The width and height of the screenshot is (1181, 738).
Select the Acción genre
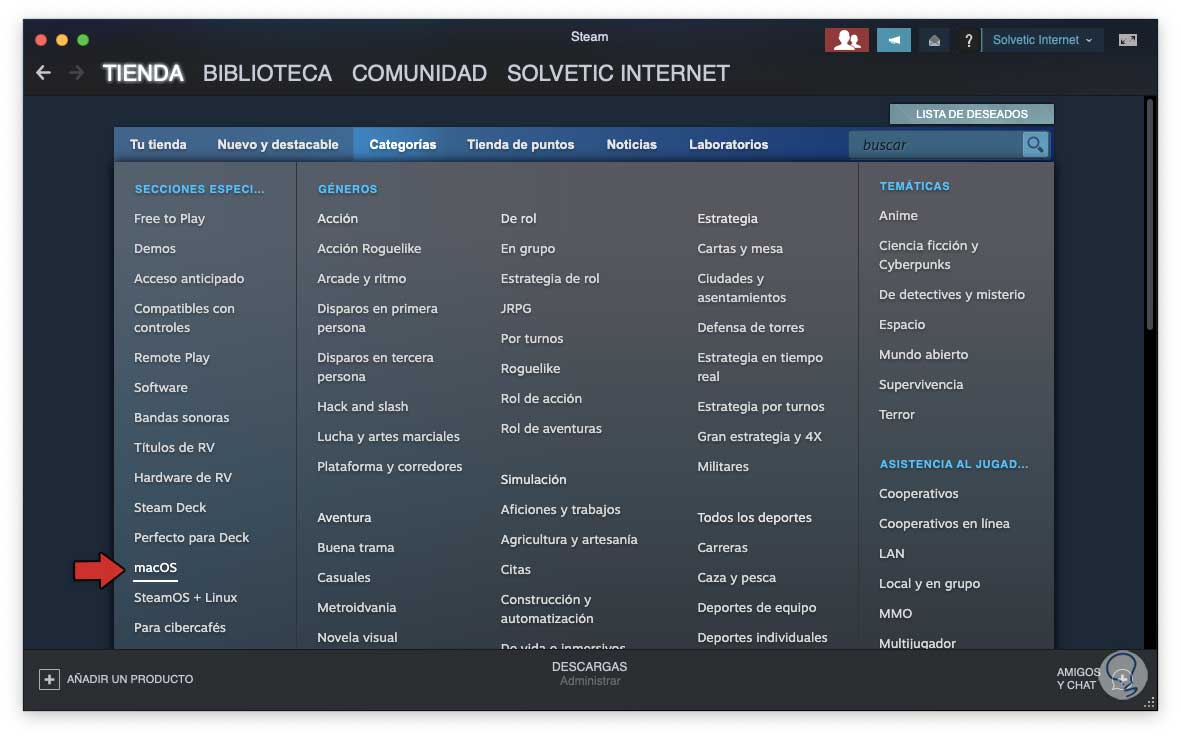[x=337, y=218]
